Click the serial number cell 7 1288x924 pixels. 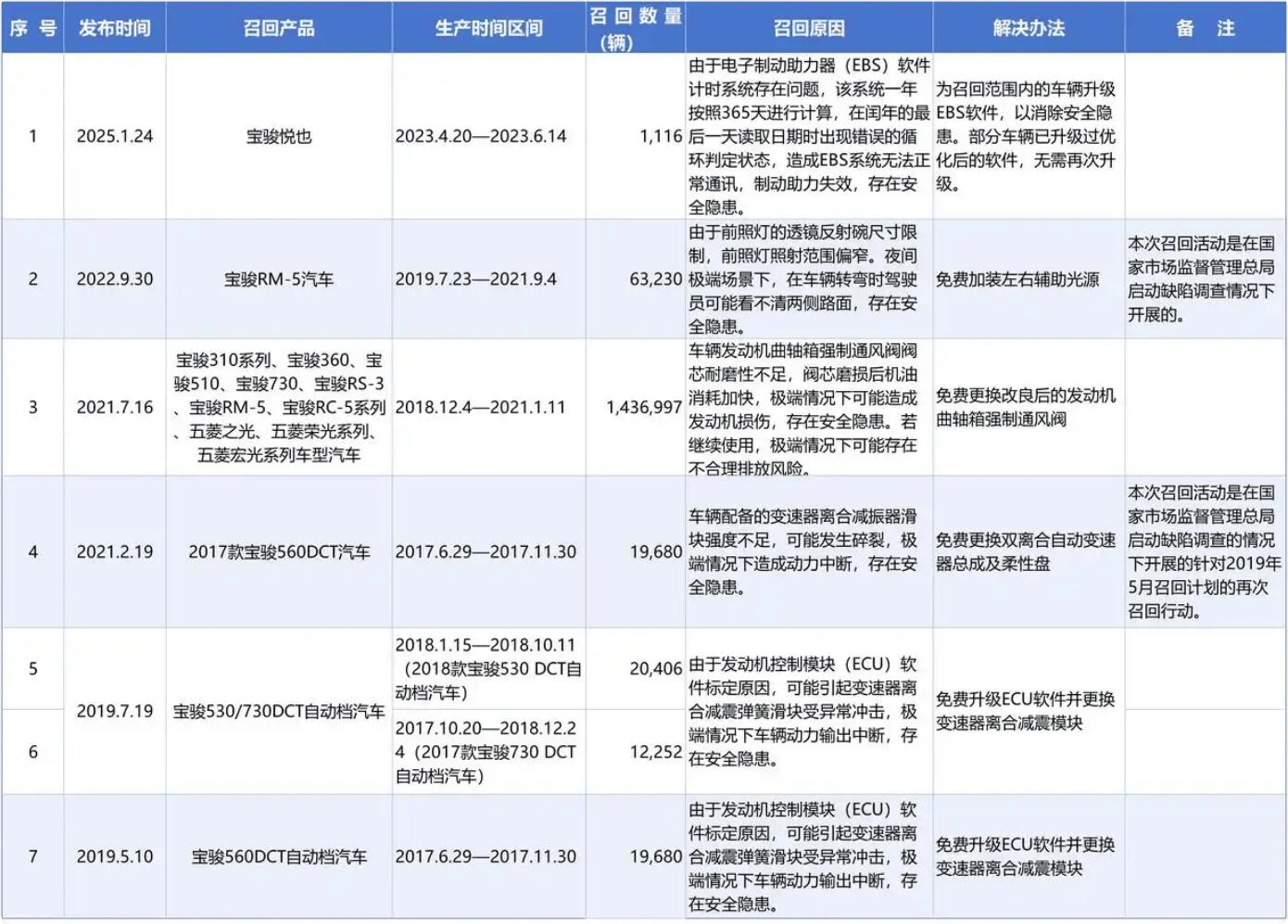tap(32, 856)
